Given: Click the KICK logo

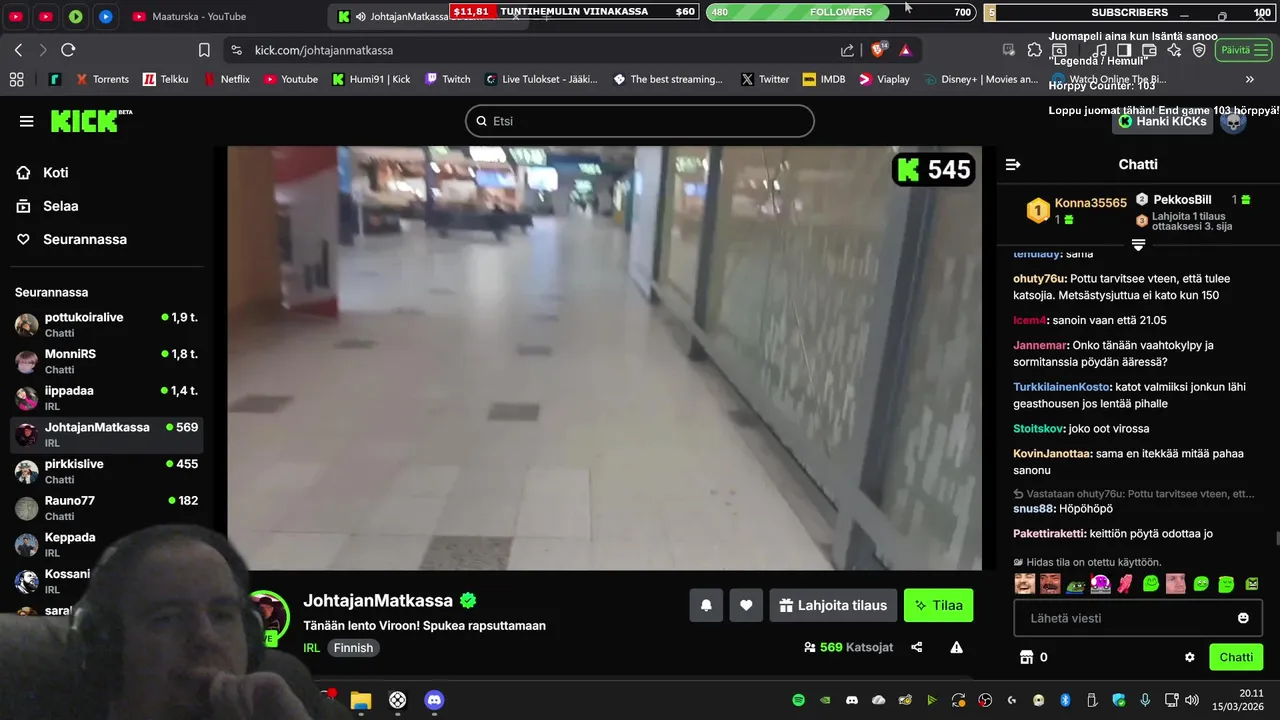Looking at the screenshot, I should pos(91,121).
